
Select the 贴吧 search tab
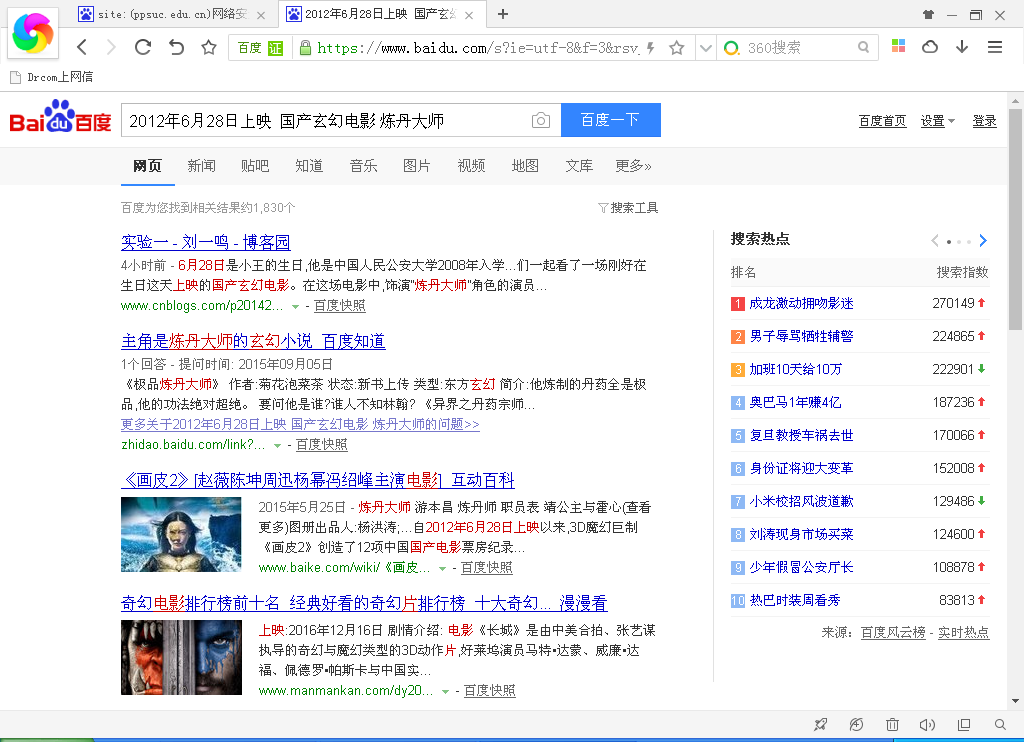pos(255,166)
